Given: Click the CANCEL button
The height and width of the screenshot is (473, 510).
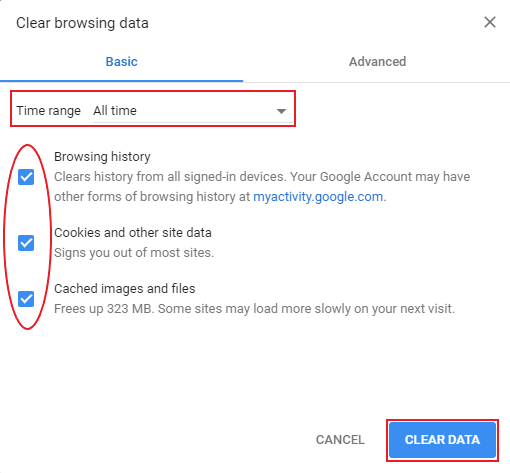Looking at the screenshot, I should [340, 440].
